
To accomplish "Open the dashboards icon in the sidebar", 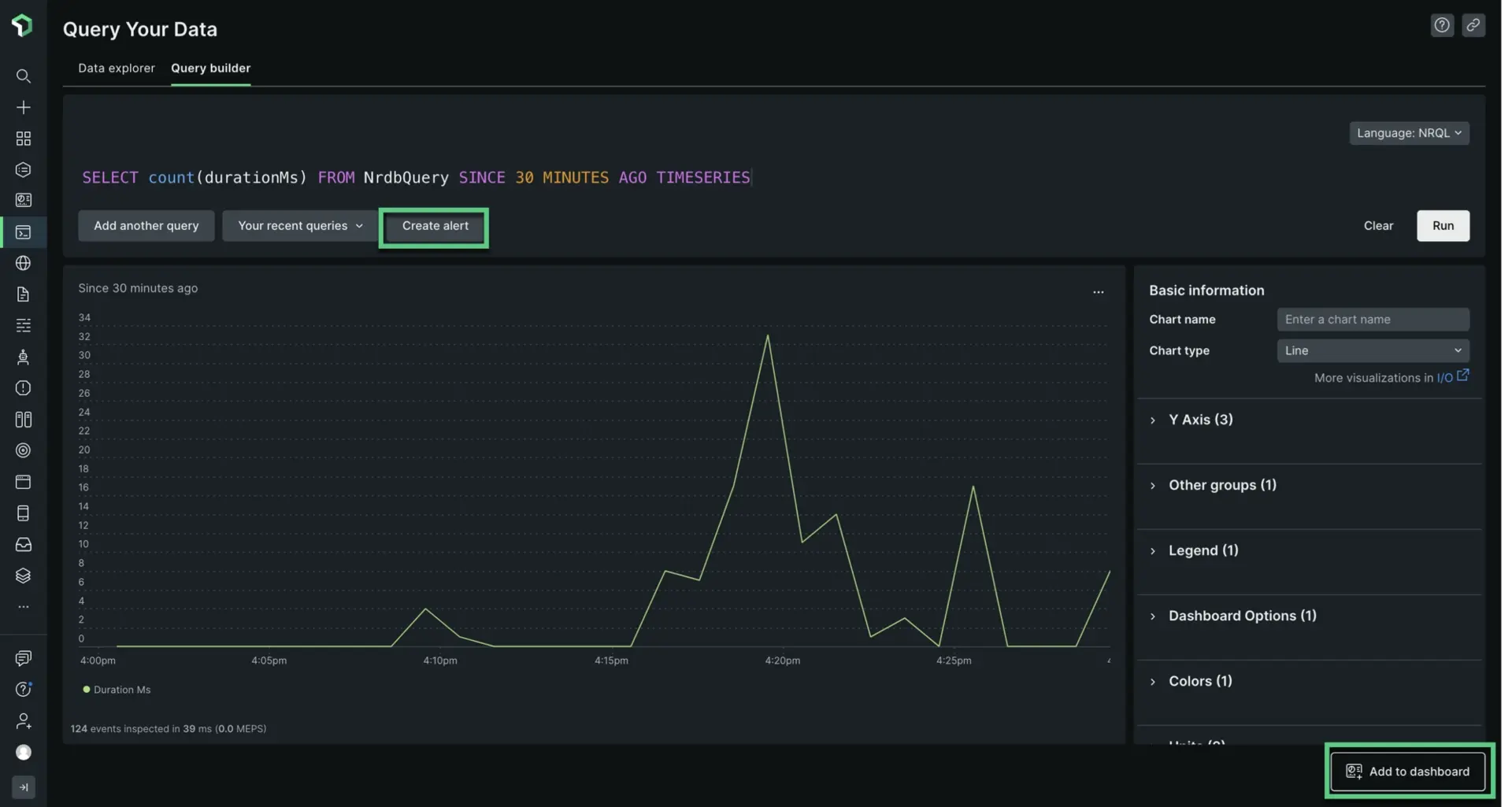I will (24, 201).
